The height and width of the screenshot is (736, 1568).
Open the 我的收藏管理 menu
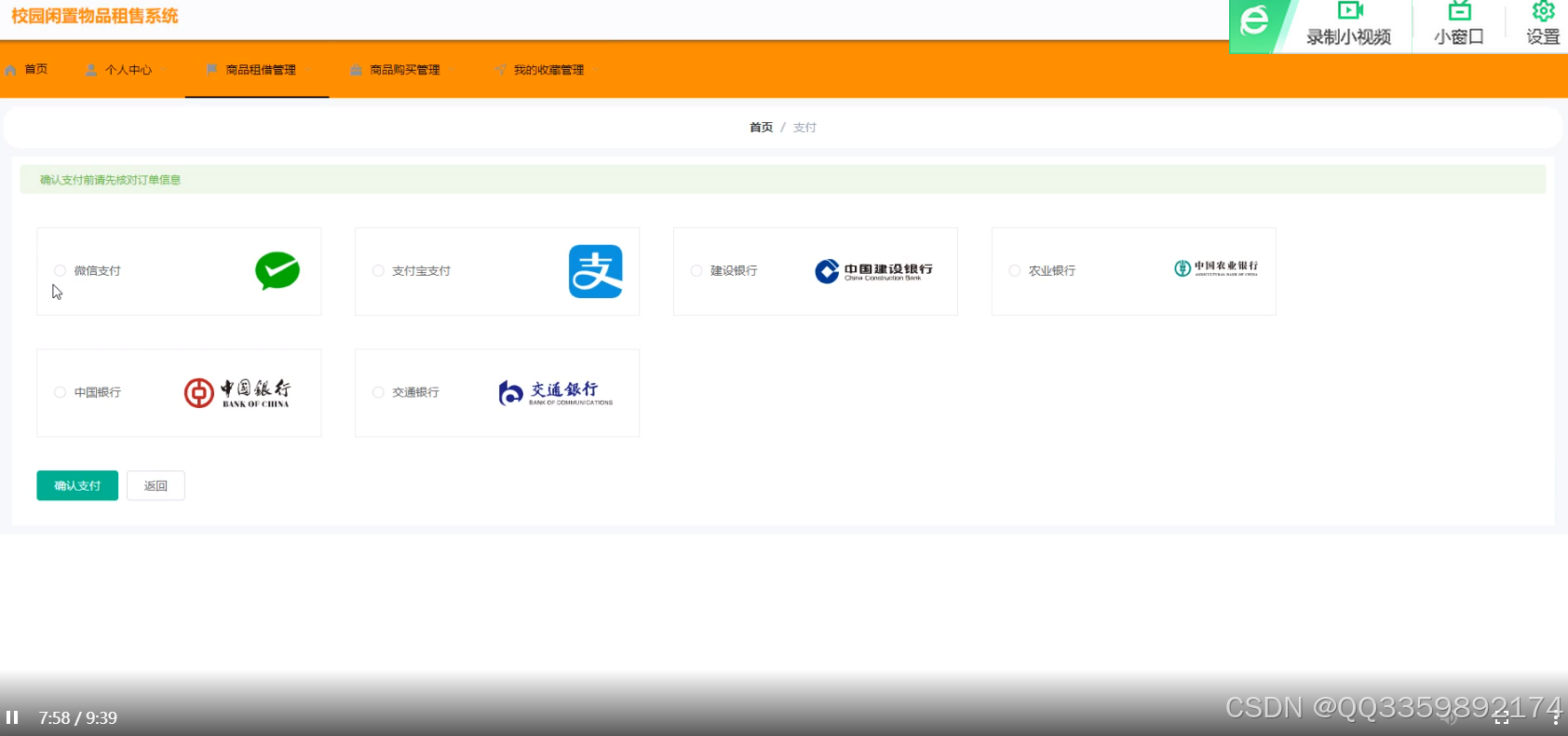coord(549,70)
